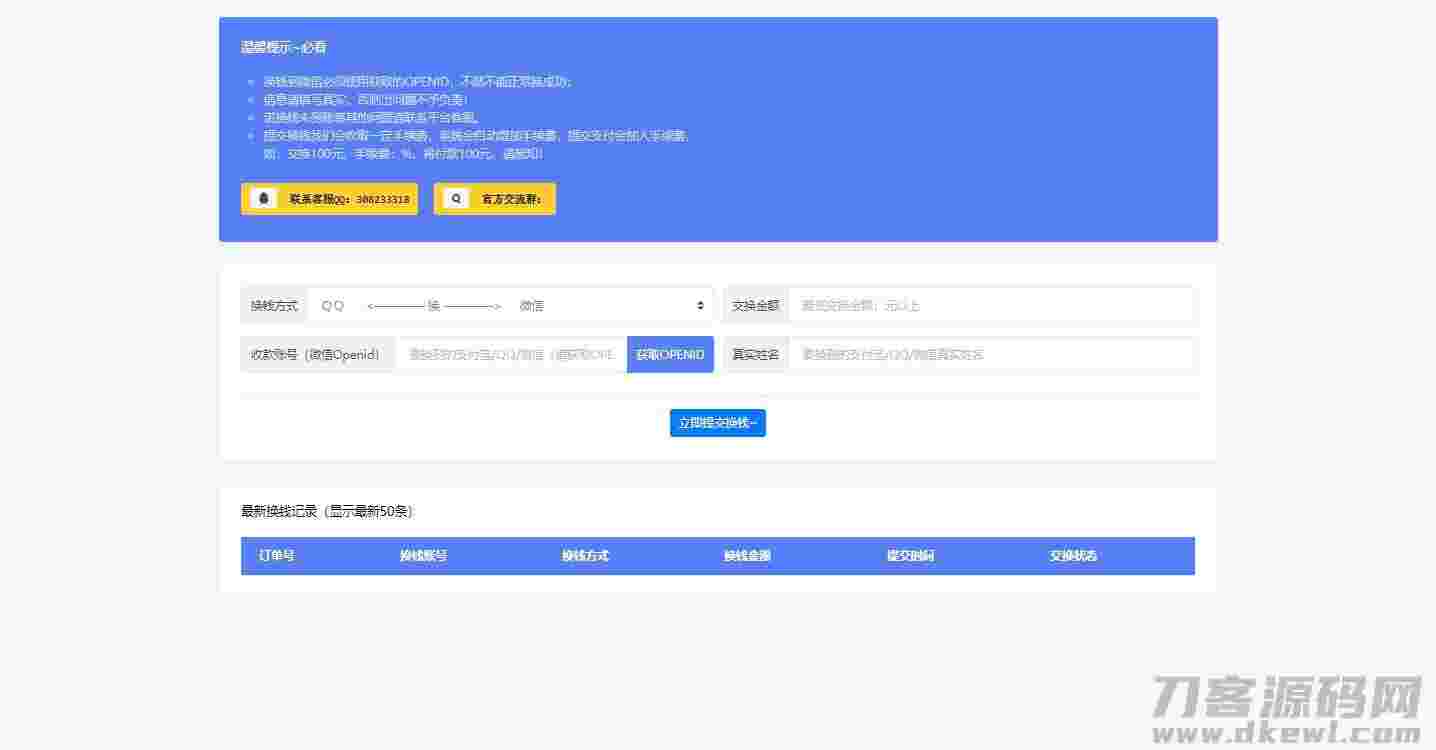Viewport: 1436px width, 750px height.
Task: Click the Q icon on 官方交流群 button
Action: tap(457, 198)
